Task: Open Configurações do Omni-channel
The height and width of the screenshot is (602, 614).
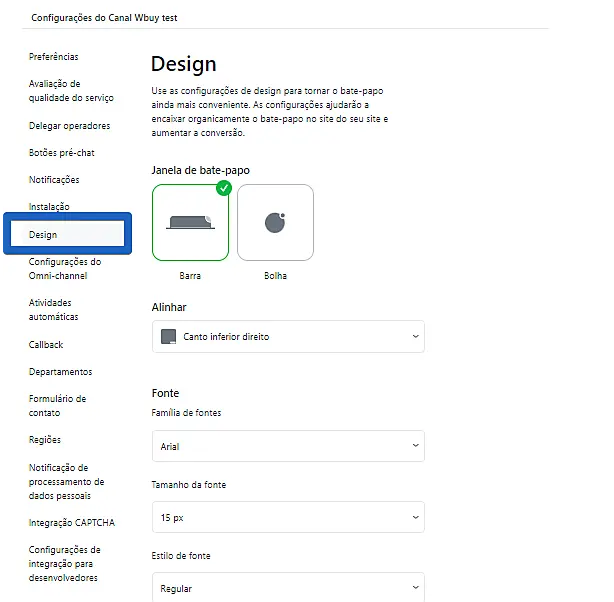Action: 65,269
